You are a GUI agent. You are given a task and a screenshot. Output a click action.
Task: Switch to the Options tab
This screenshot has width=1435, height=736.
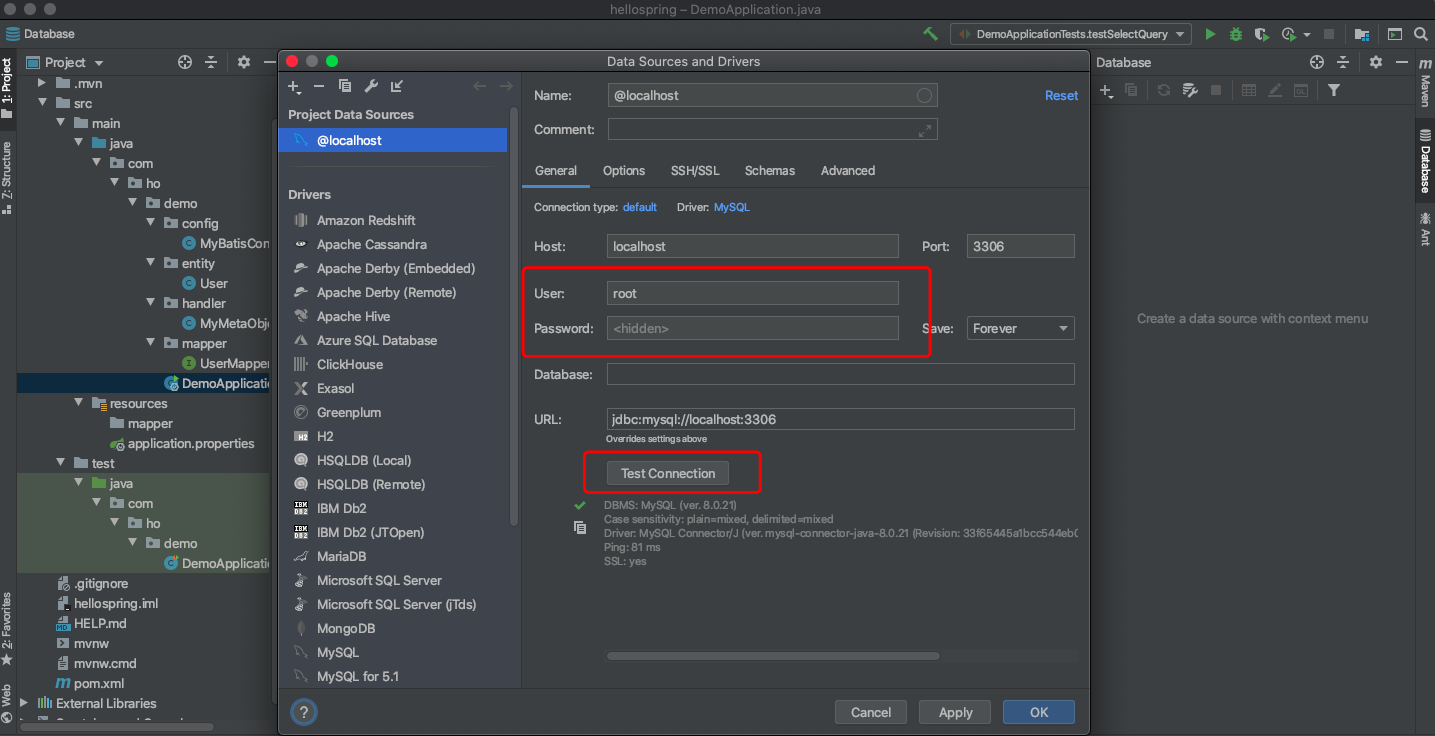[624, 171]
